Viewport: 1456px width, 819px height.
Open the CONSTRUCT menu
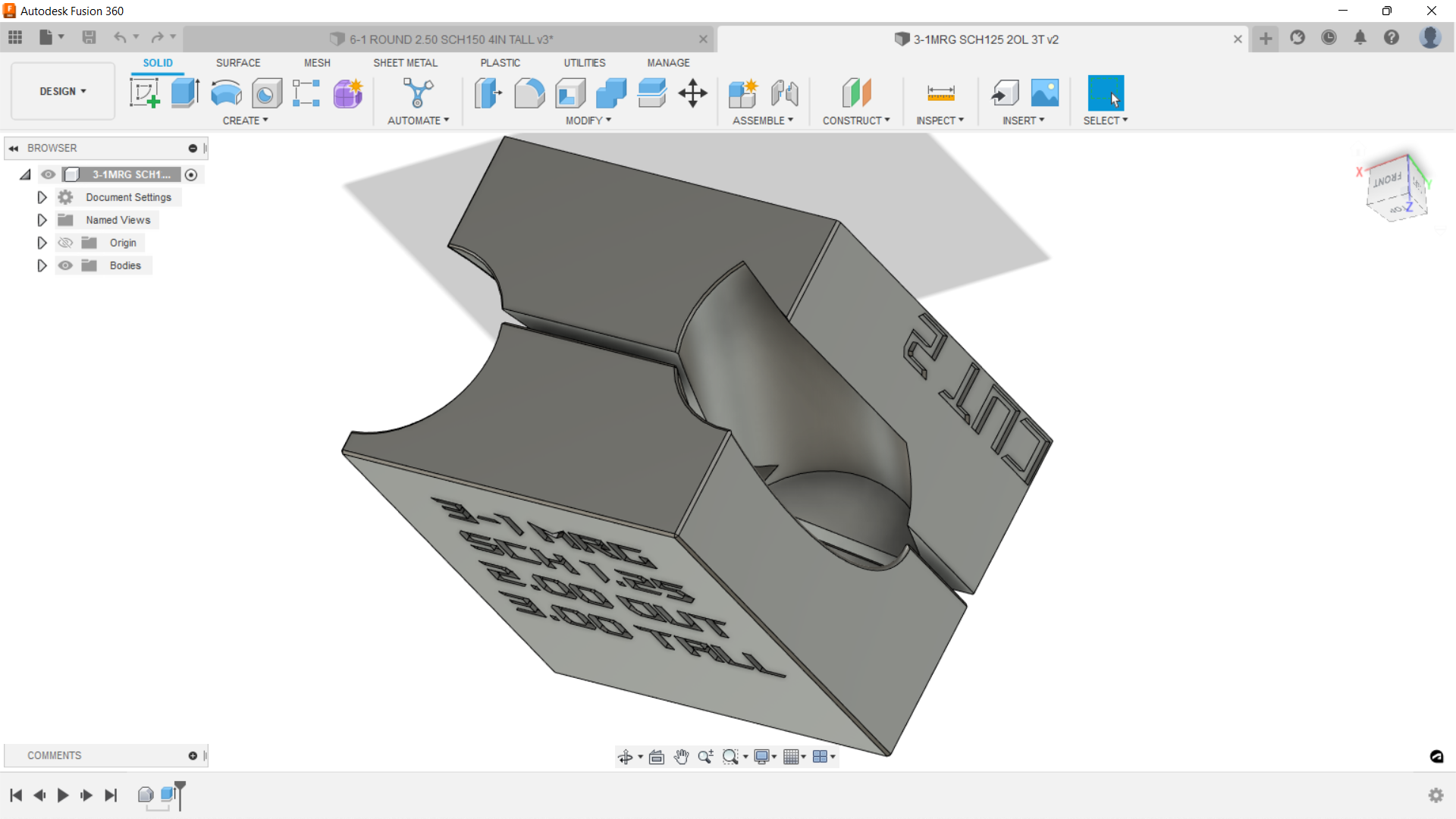(x=855, y=121)
